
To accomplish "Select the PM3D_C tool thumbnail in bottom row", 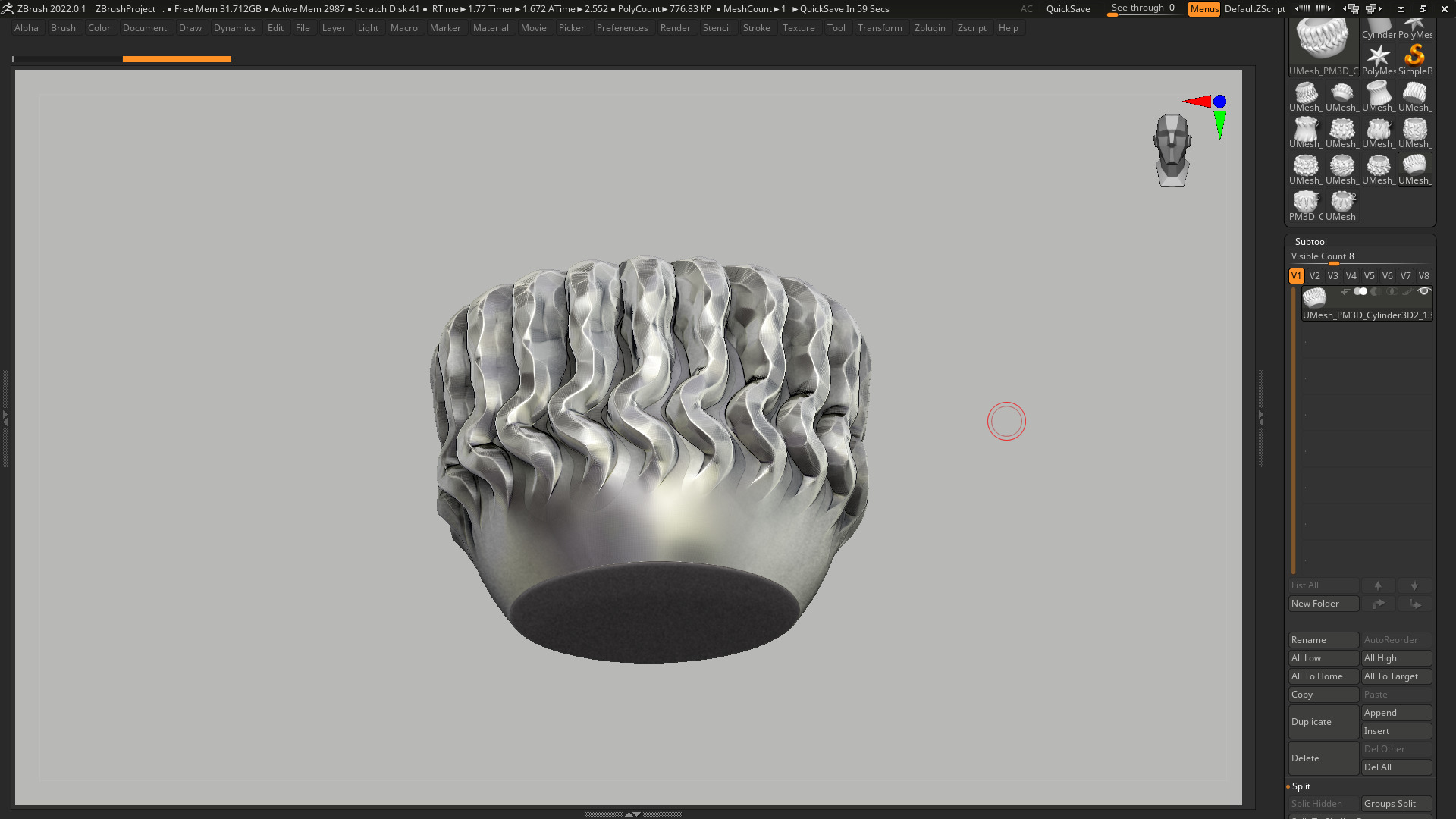I will tap(1306, 206).
